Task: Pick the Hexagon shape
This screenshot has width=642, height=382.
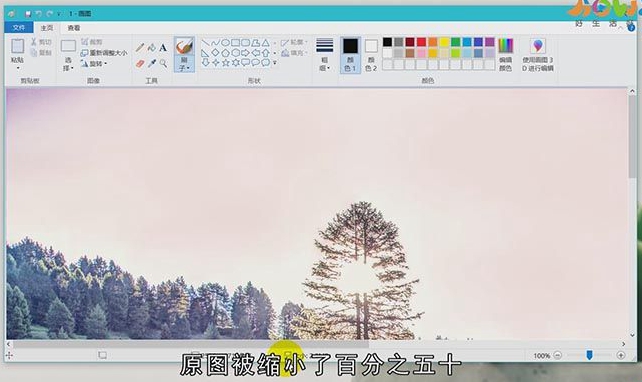Action: (235, 53)
